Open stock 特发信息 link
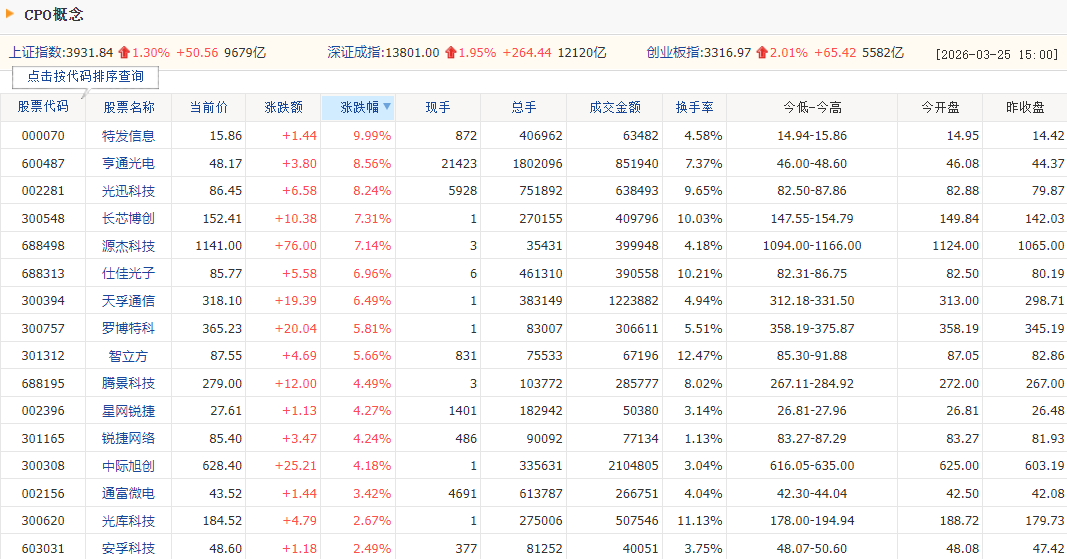1067x559 pixels. click(x=129, y=135)
